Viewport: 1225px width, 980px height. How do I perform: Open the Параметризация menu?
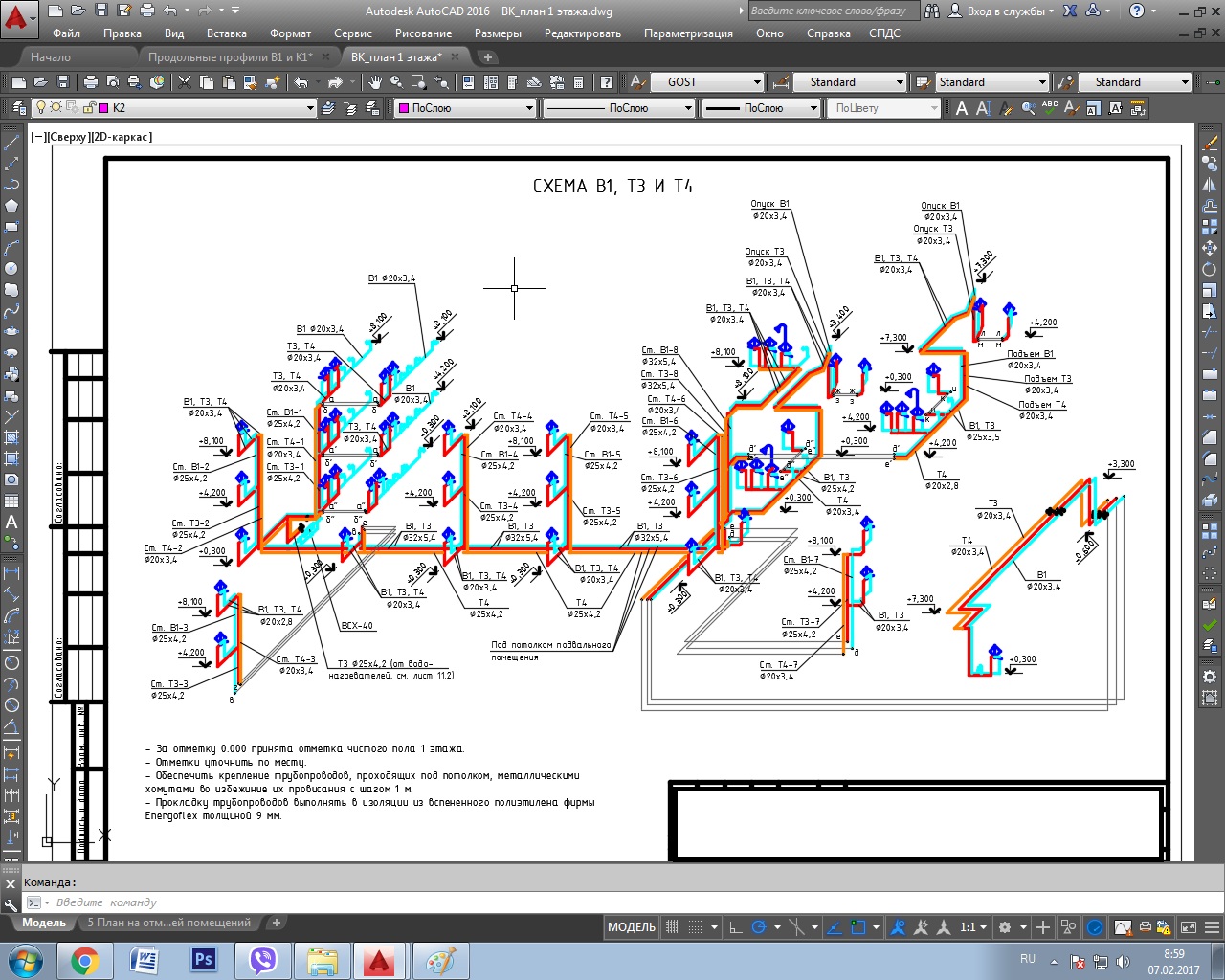pos(688,33)
